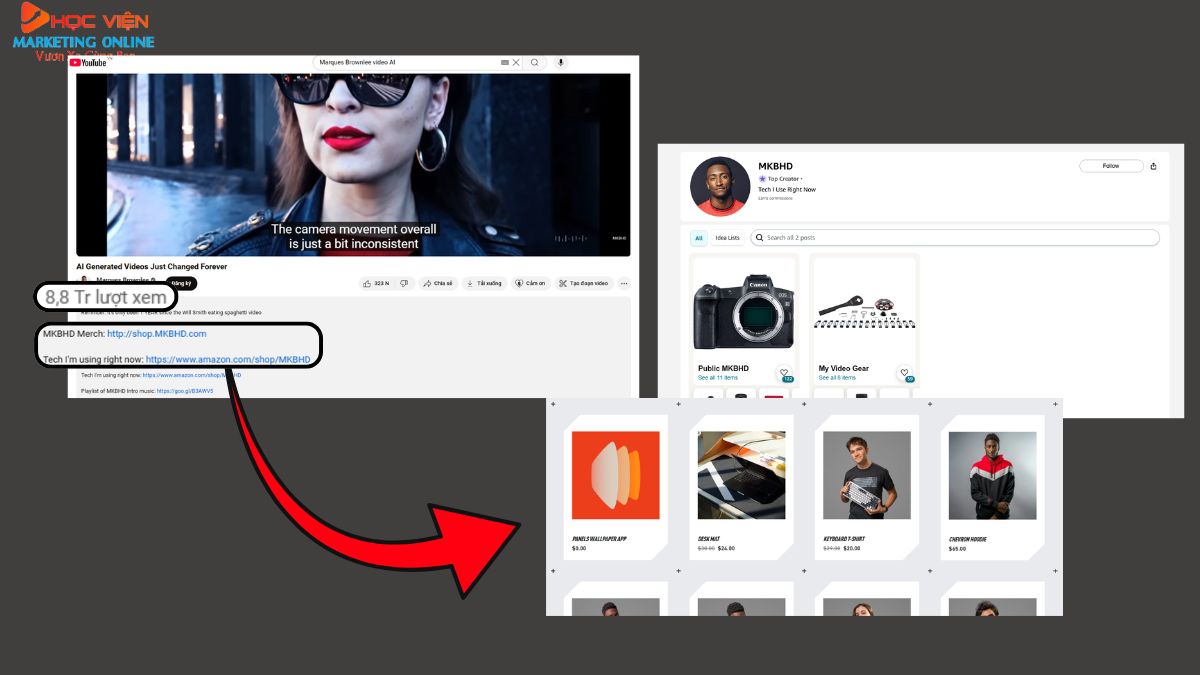Click the Đăng ký subscribe button

coord(181,283)
